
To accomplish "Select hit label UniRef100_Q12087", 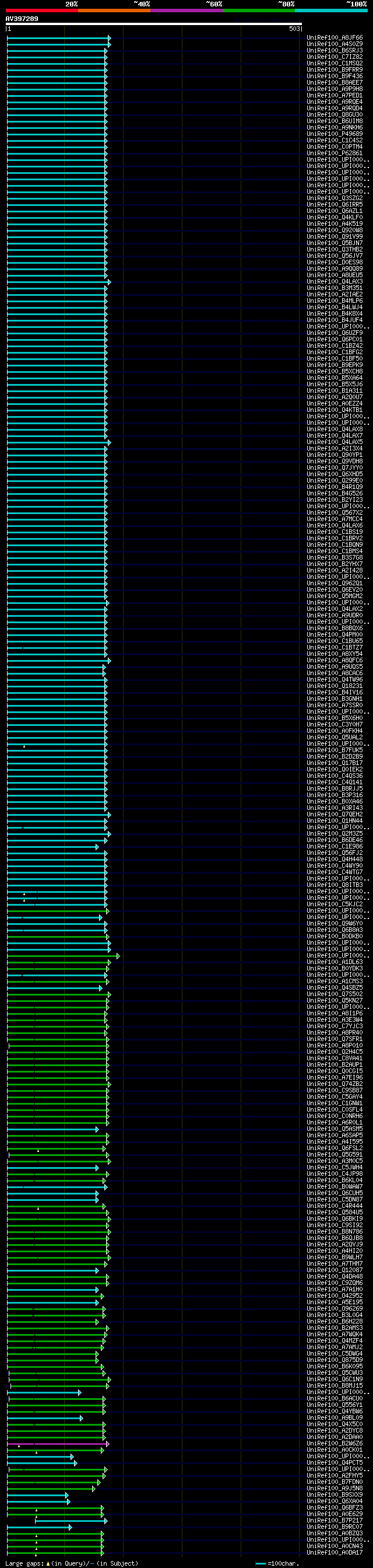I will [x=335, y=1270].
